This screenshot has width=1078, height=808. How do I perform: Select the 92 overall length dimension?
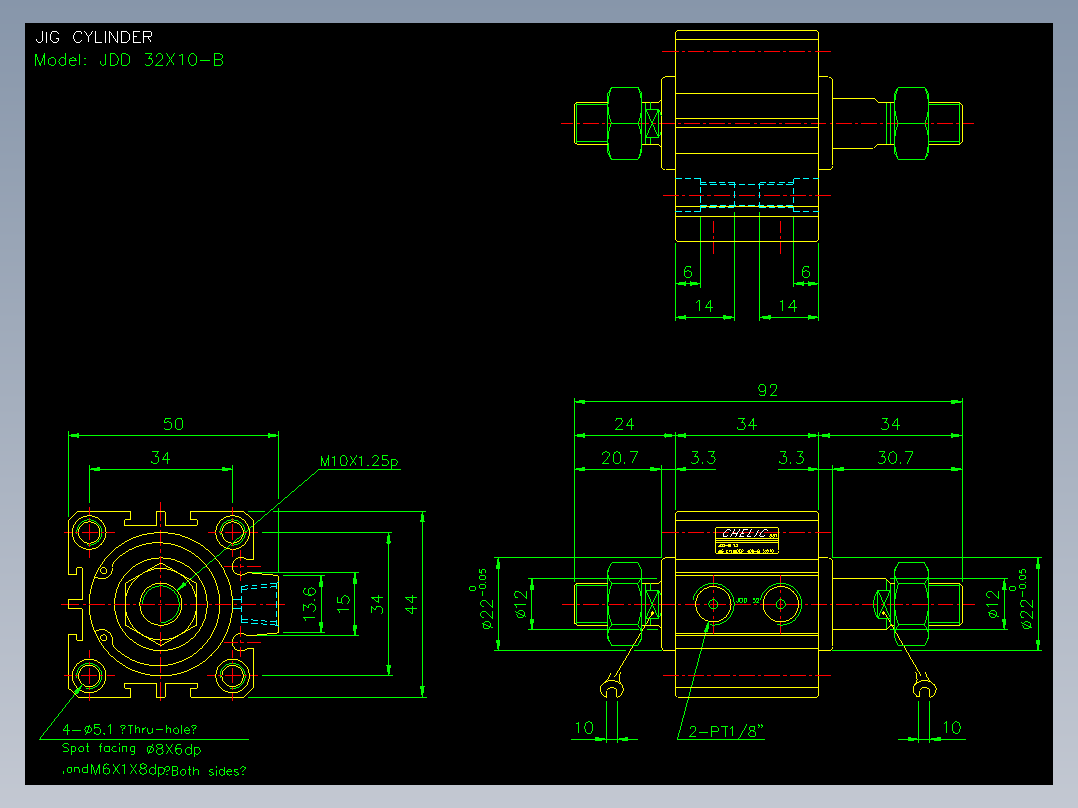tap(767, 390)
